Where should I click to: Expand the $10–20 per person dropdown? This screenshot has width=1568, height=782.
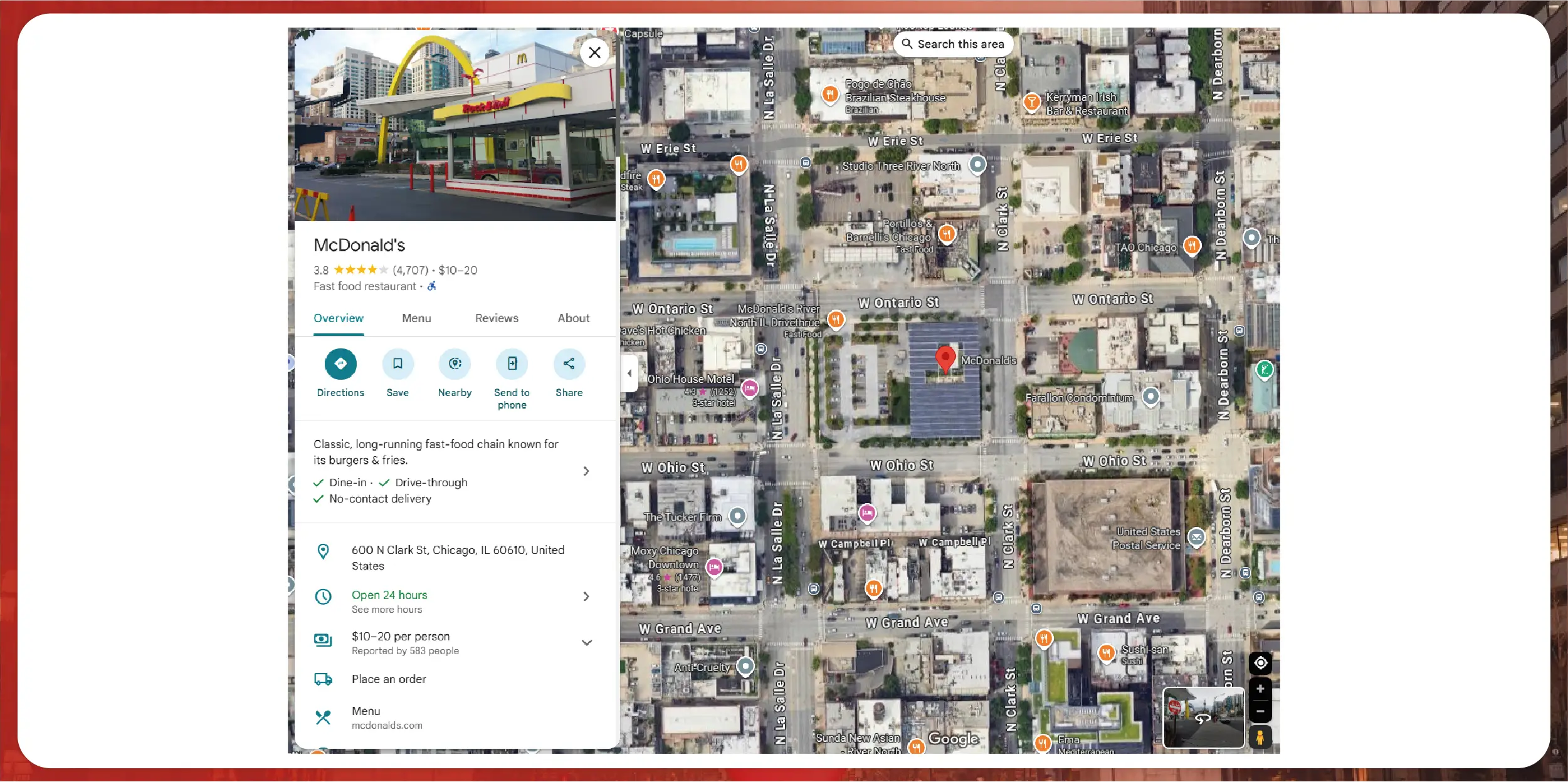coord(586,643)
